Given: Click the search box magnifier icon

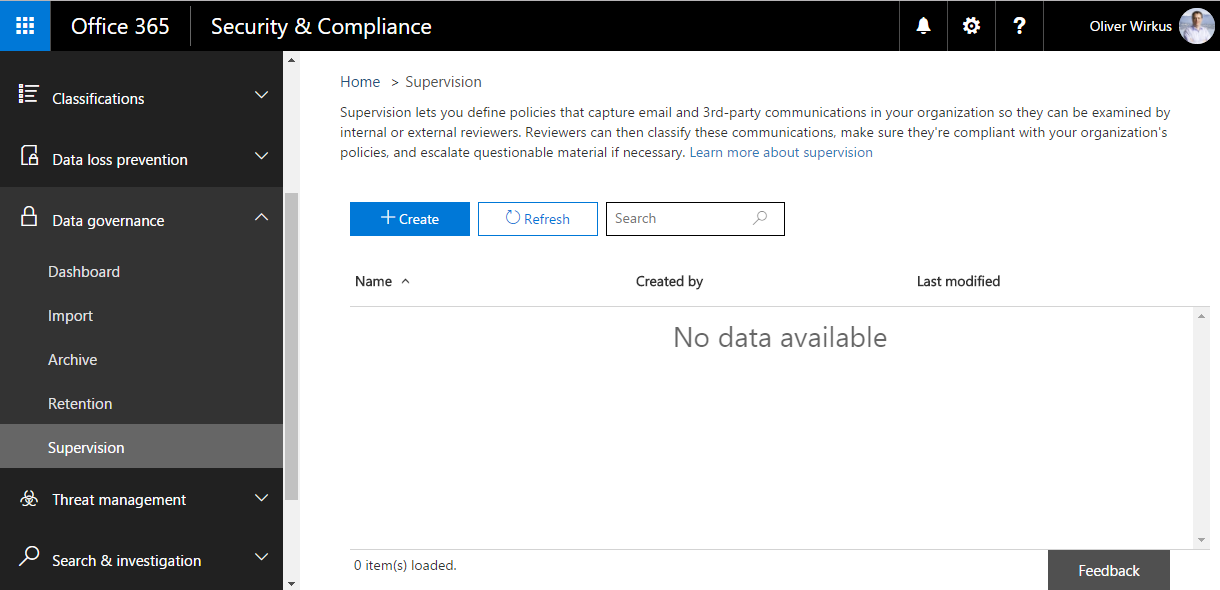Looking at the screenshot, I should coord(760,218).
